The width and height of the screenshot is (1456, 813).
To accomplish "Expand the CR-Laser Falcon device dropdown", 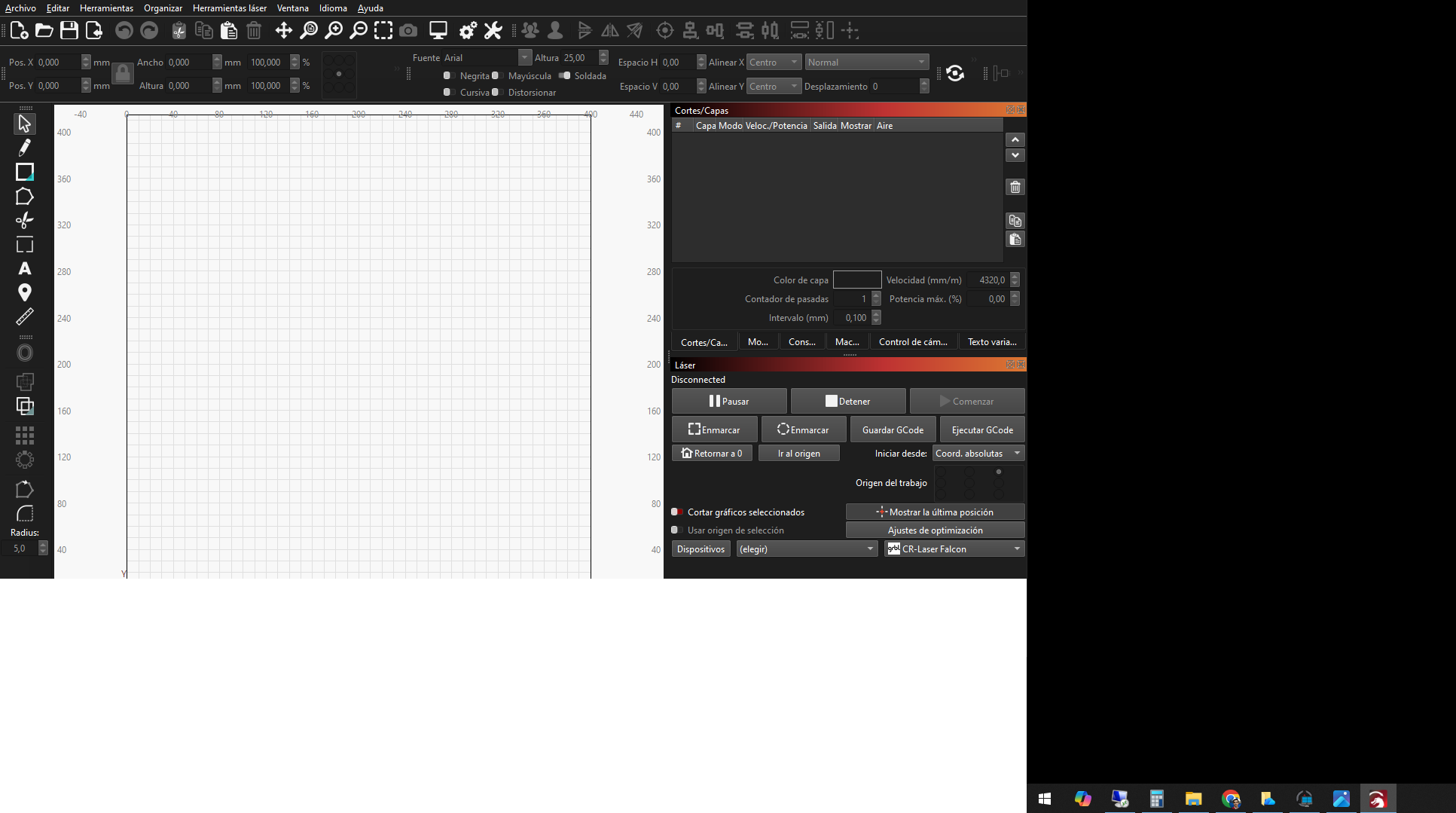I will tap(954, 549).
